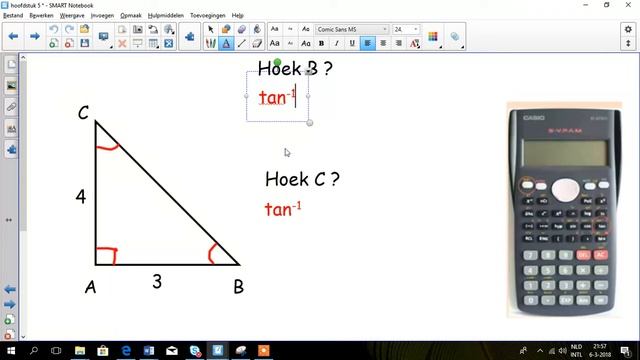This screenshot has height=360, width=640.
Task: Set text alignment to right
Action: pos(398,43)
